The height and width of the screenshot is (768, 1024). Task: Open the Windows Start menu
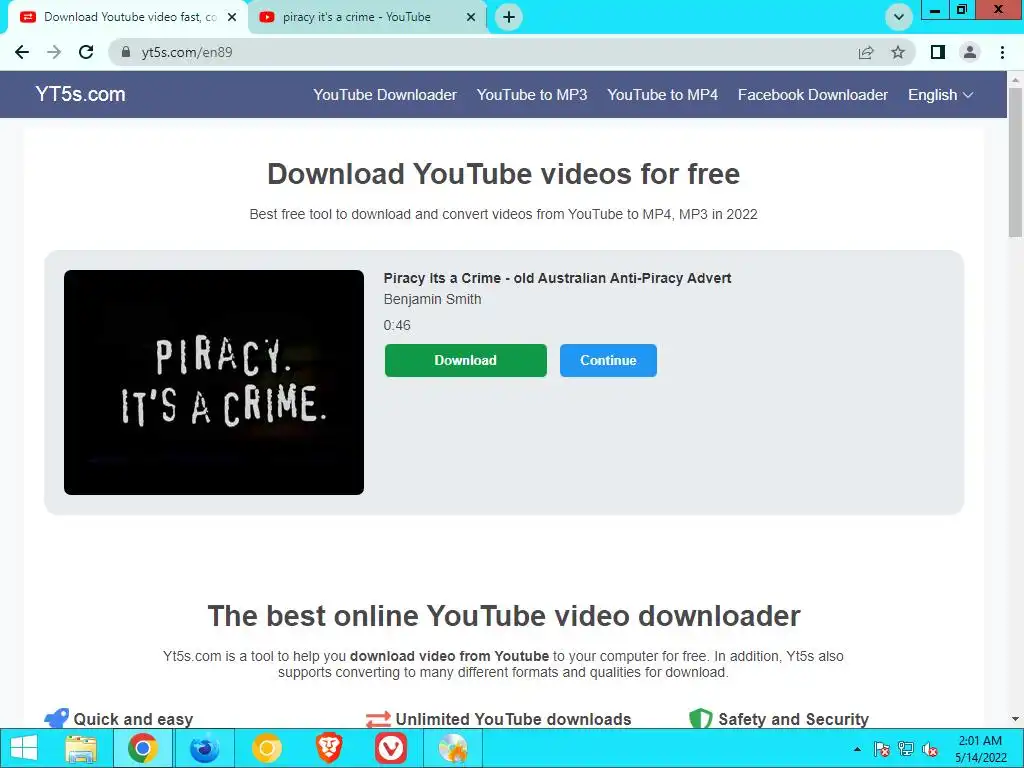coord(24,748)
